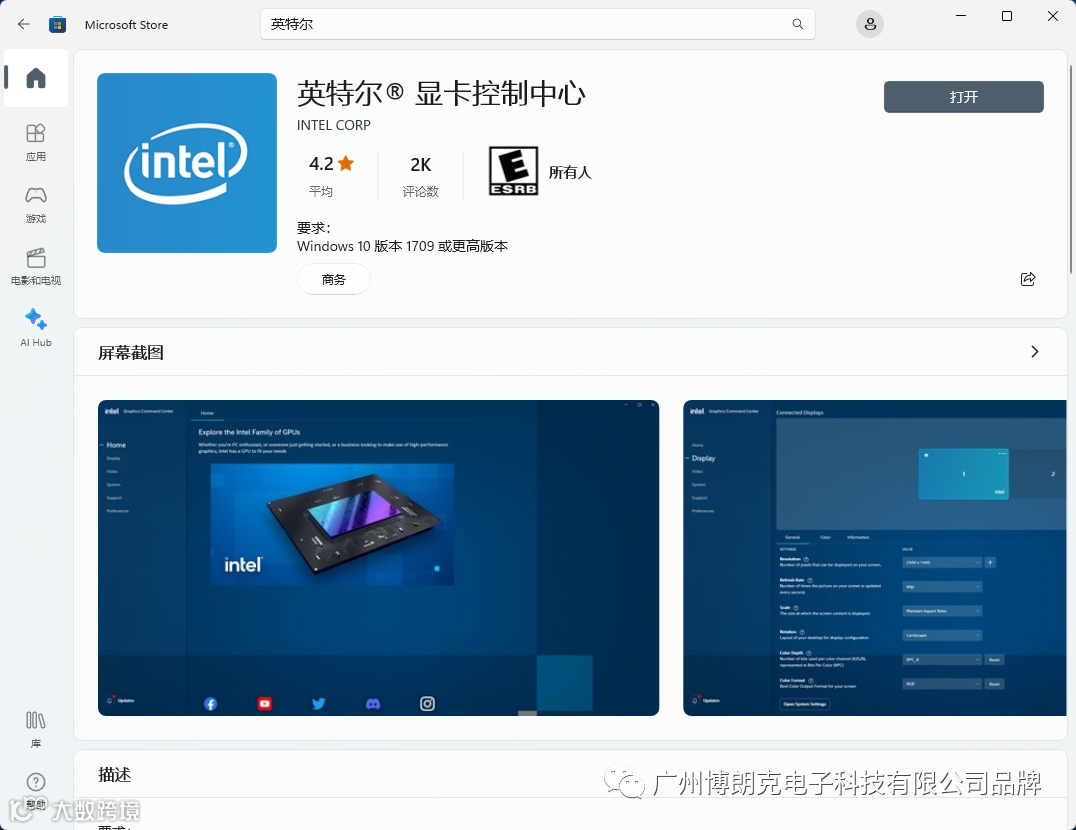1076x830 pixels.
Task: Click the 商务 category tag
Action: [334, 279]
